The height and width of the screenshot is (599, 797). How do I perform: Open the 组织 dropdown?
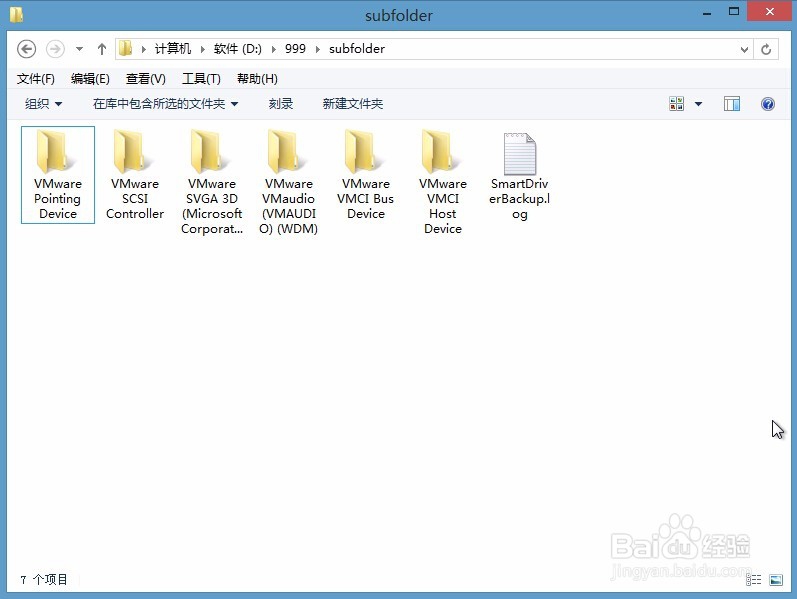(x=43, y=104)
